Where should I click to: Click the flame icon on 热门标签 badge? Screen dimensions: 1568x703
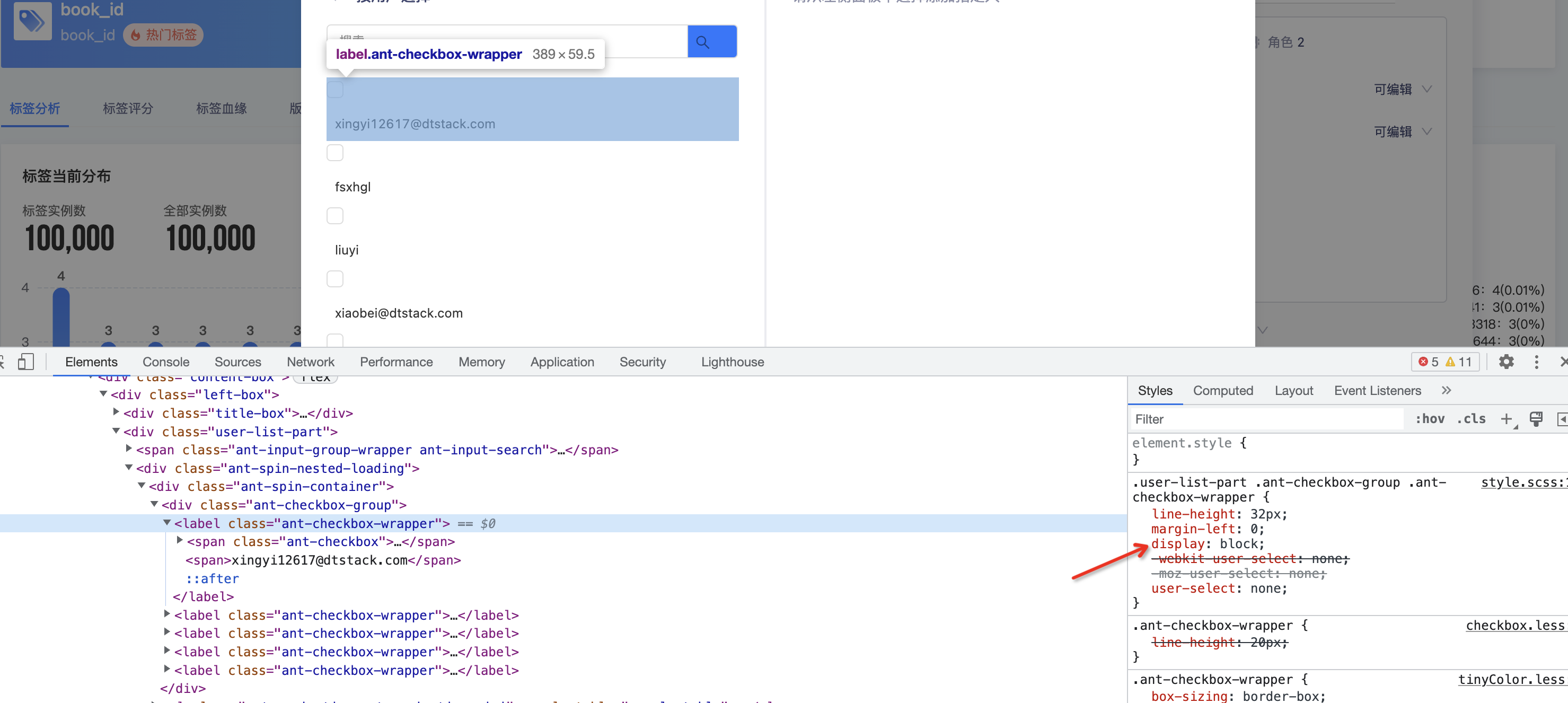136,34
